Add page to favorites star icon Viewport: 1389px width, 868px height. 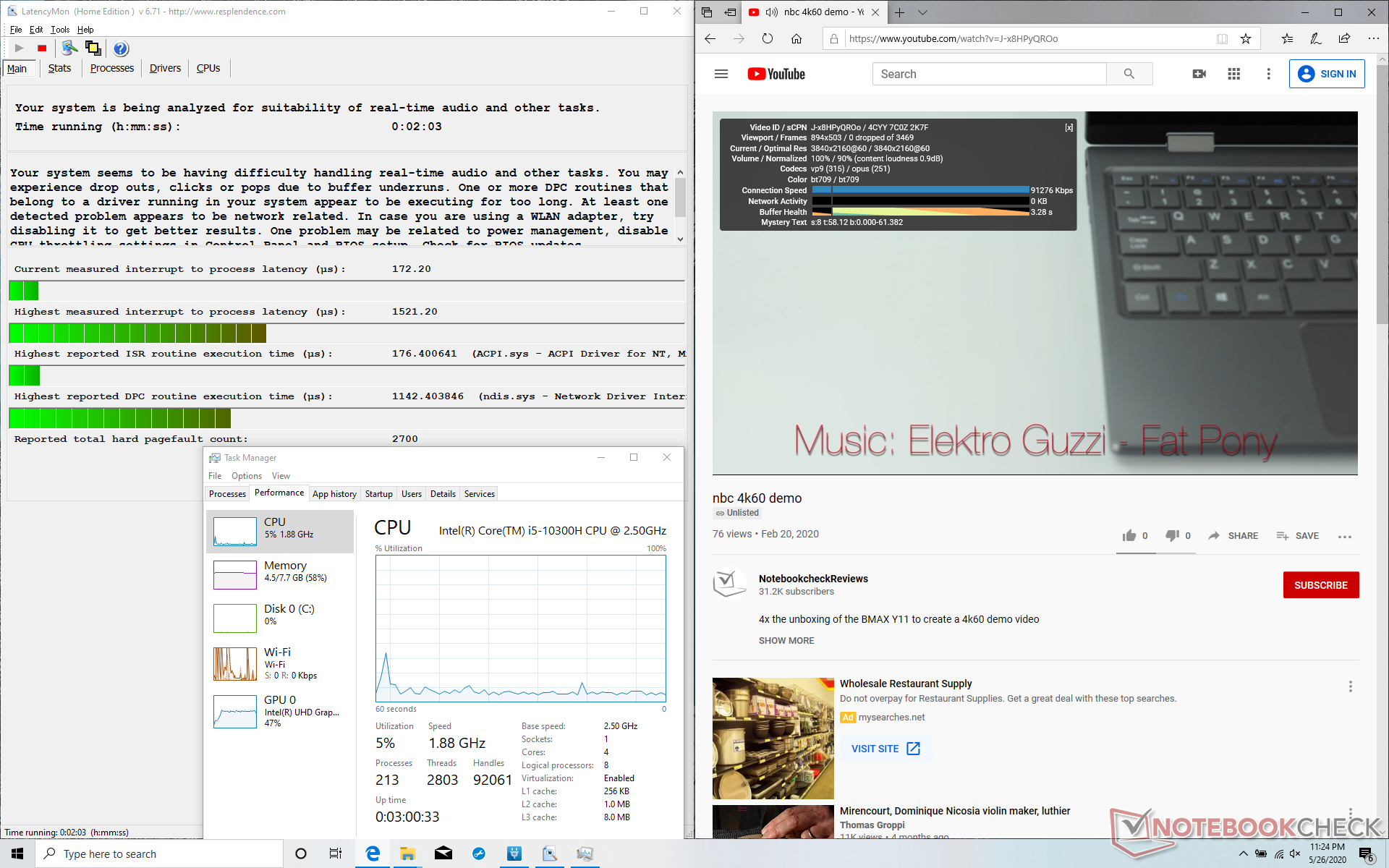(1246, 39)
